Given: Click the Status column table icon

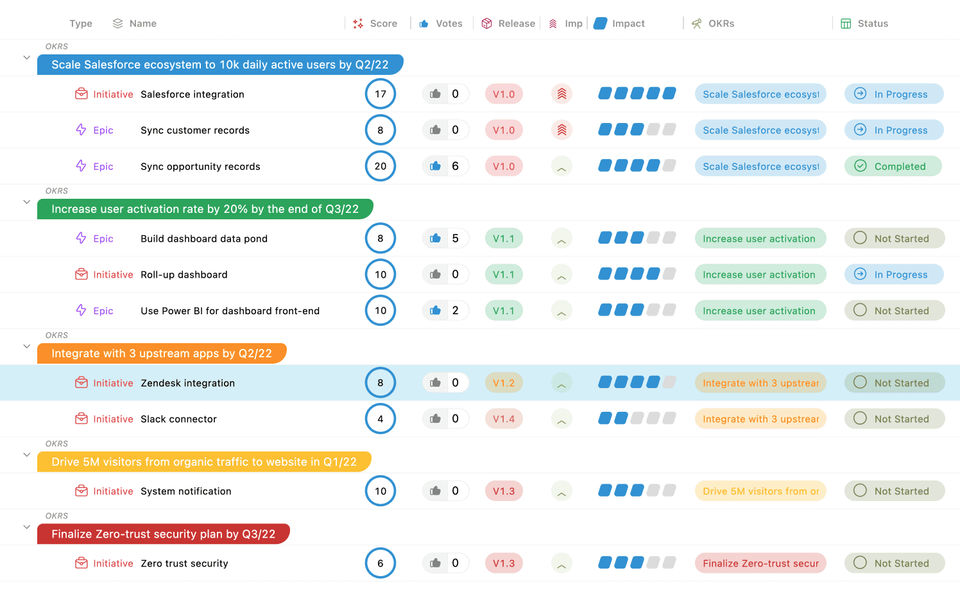Looking at the screenshot, I should 846,23.
